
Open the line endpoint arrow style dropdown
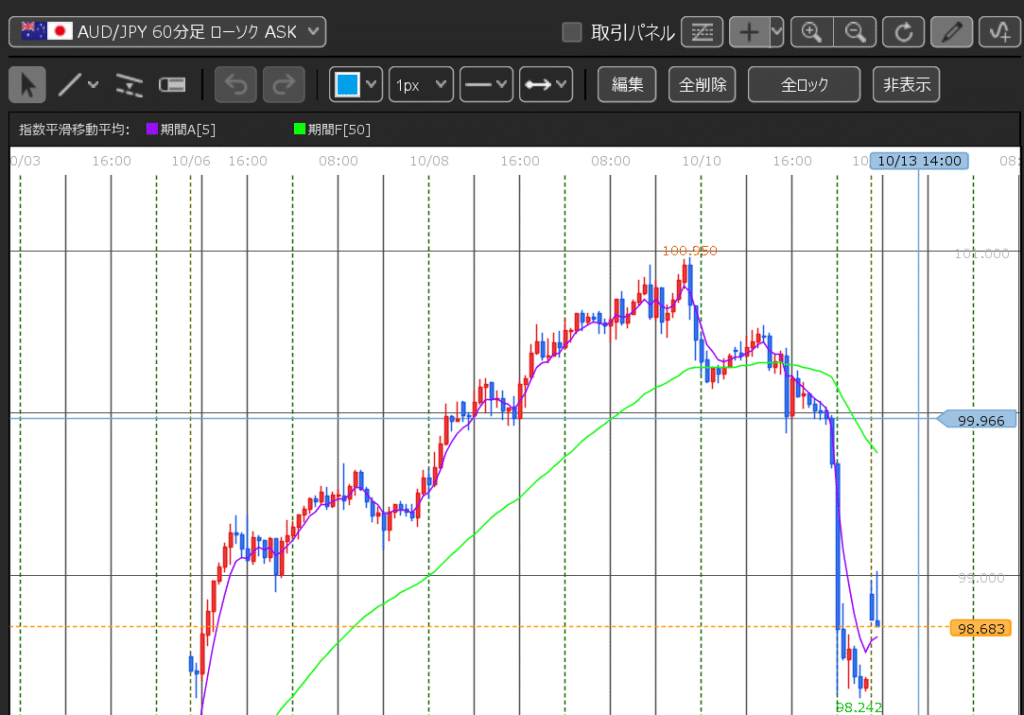click(546, 85)
